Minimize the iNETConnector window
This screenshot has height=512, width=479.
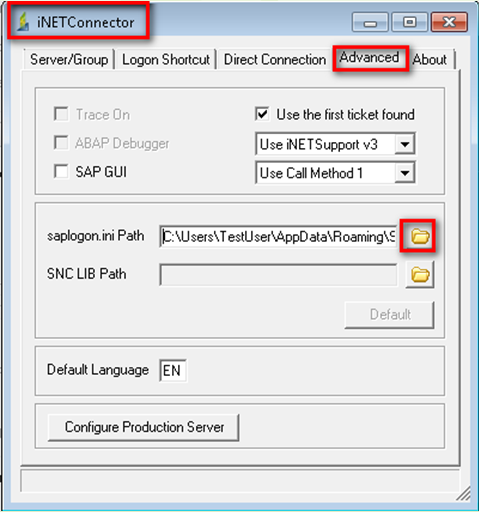(370, 23)
